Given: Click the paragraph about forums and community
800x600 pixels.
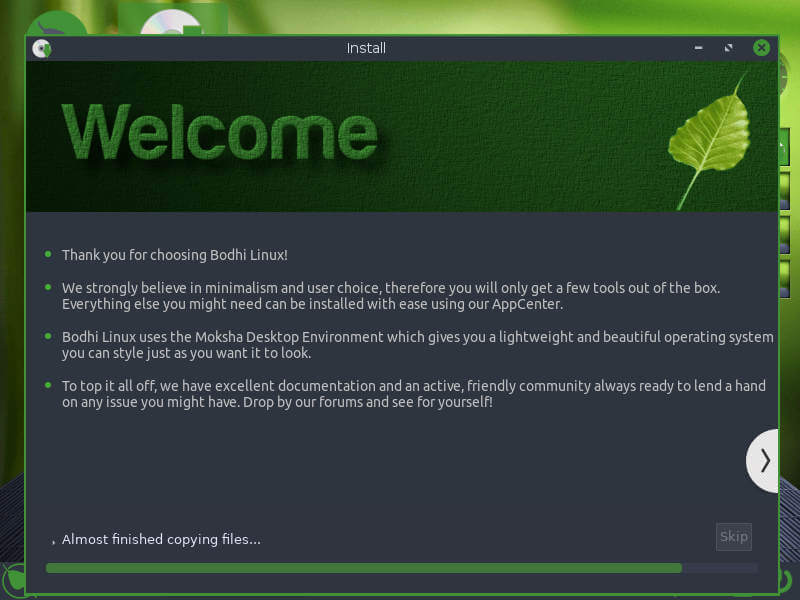Looking at the screenshot, I should point(414,394).
